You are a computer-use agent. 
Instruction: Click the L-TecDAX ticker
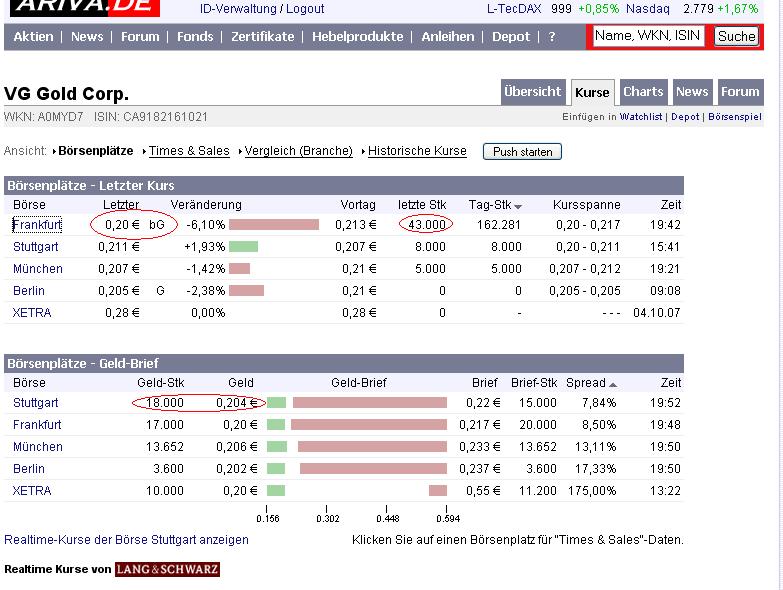(553, 8)
